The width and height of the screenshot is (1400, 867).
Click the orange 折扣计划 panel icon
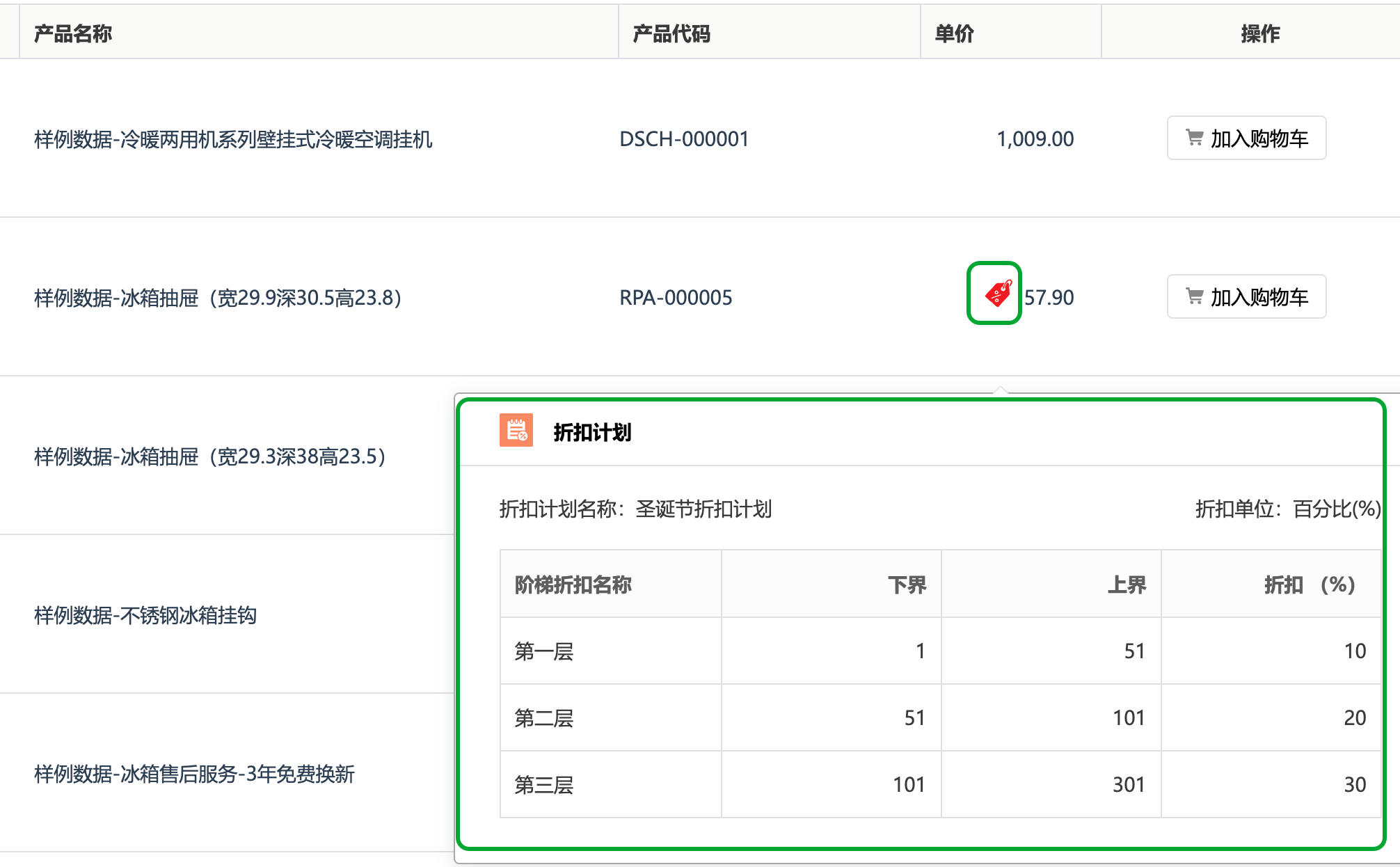(516, 431)
